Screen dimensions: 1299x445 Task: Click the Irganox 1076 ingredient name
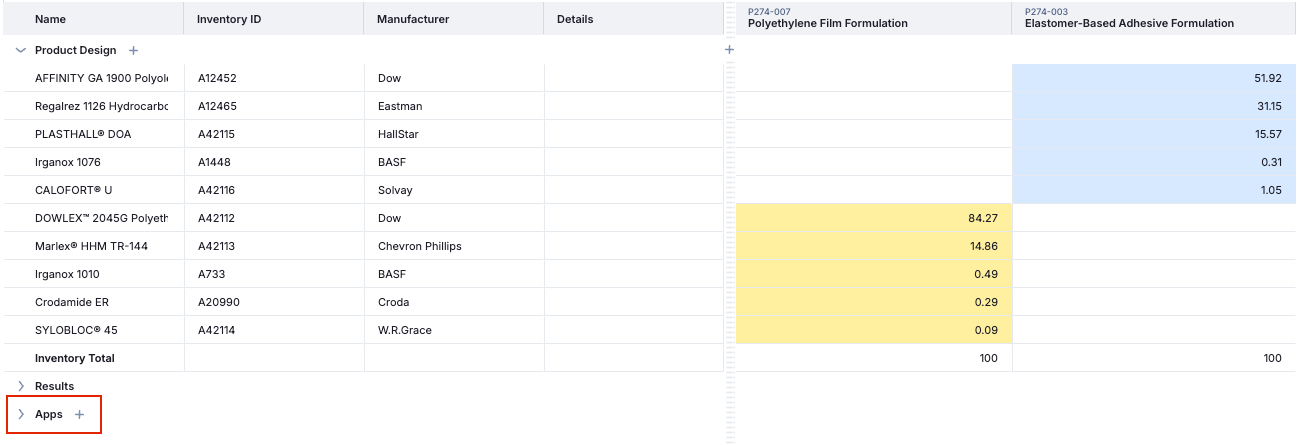click(x=68, y=162)
